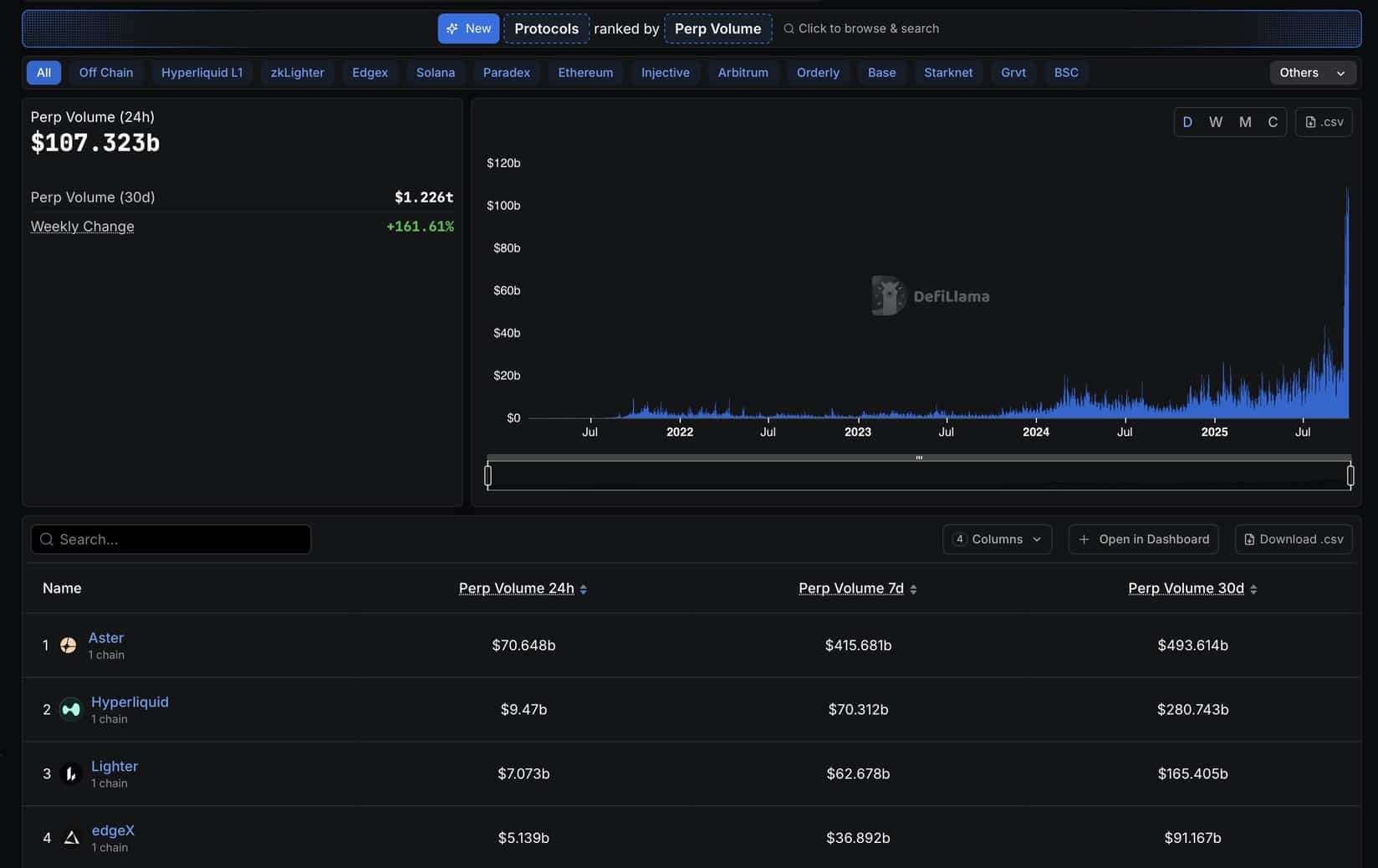1378x868 pixels.
Task: Switch chart to Daily (D) interval
Action: point(1187,122)
